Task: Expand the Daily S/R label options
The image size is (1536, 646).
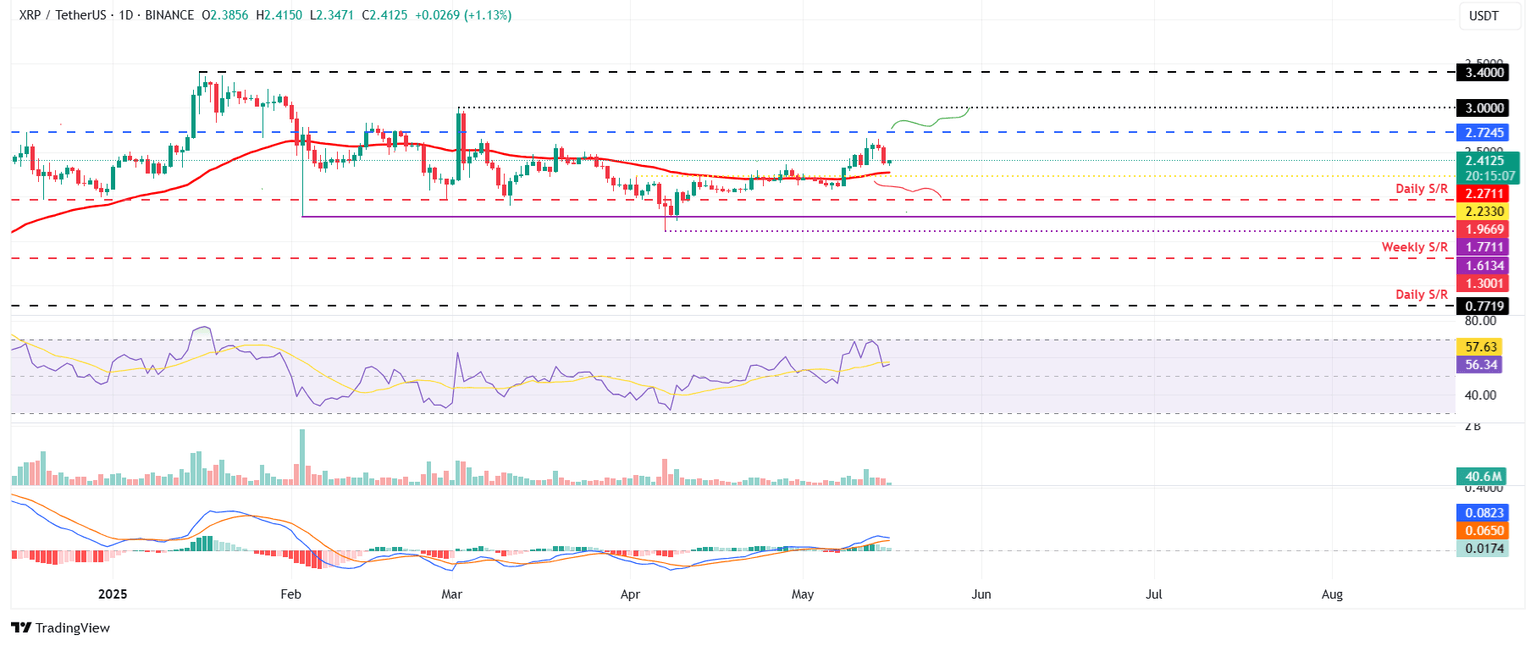Action: click(1421, 187)
